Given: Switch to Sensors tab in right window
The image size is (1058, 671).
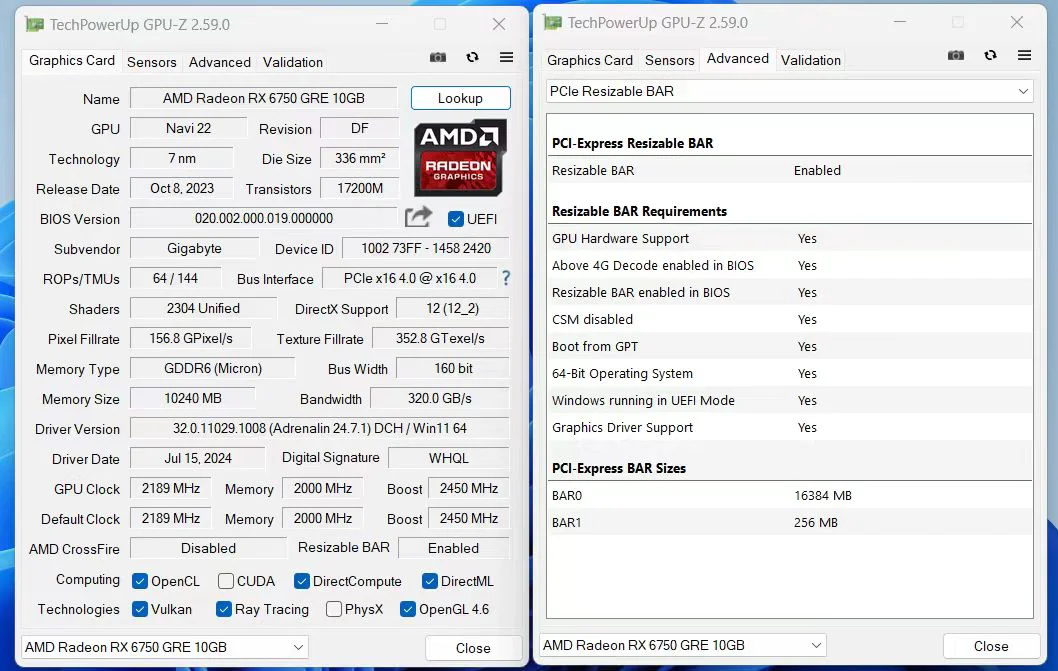Looking at the screenshot, I should [669, 60].
